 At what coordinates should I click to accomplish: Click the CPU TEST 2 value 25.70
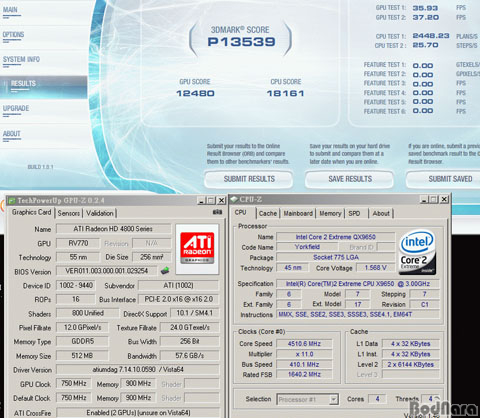425,45
